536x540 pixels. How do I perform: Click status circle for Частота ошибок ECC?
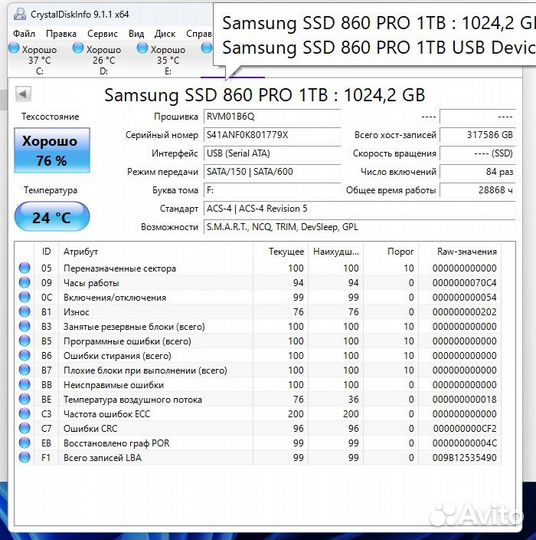[24, 414]
